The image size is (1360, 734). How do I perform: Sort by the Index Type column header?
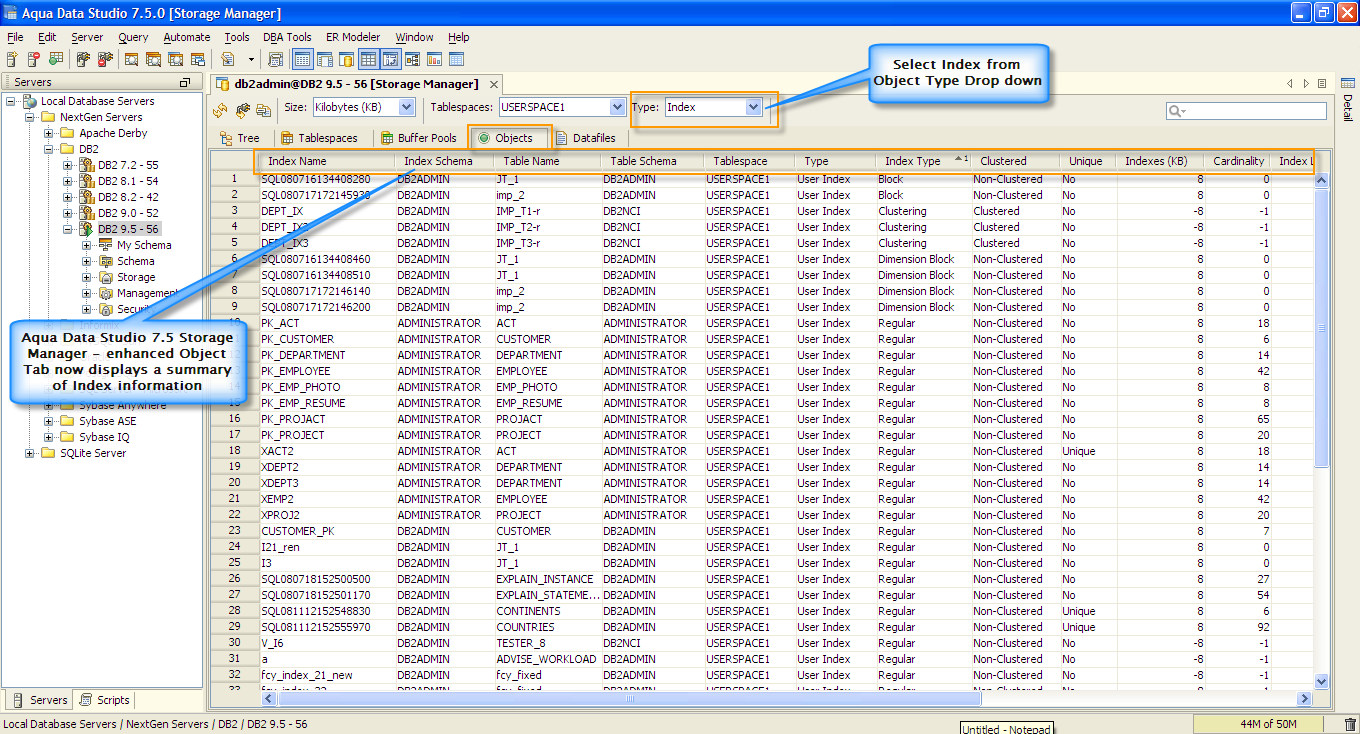[x=925, y=161]
